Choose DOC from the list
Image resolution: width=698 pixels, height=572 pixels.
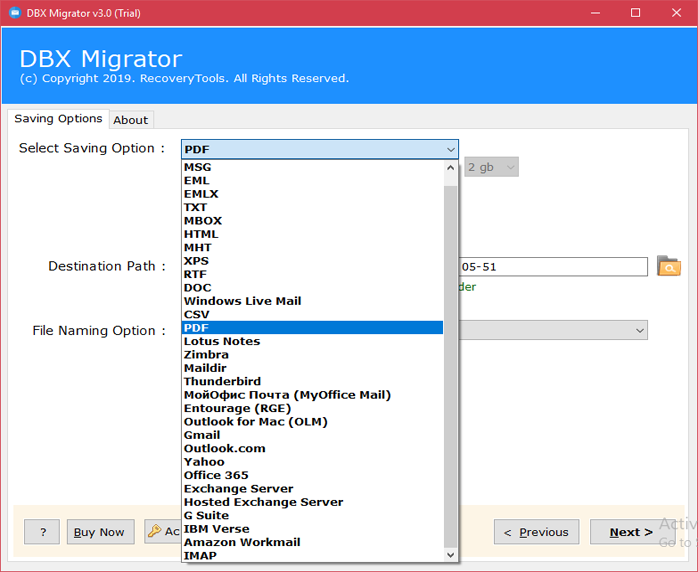pos(312,287)
